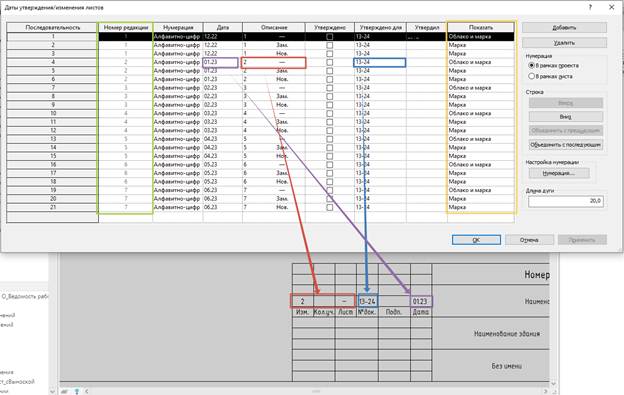
Task: Open the Показать dropdown in sequence row 1
Action: (x=481, y=37)
